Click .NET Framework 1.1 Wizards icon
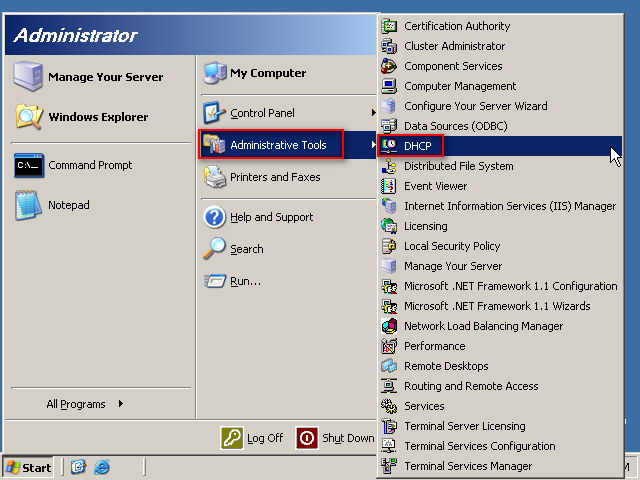Screen dimensions: 640x480 point(389,306)
